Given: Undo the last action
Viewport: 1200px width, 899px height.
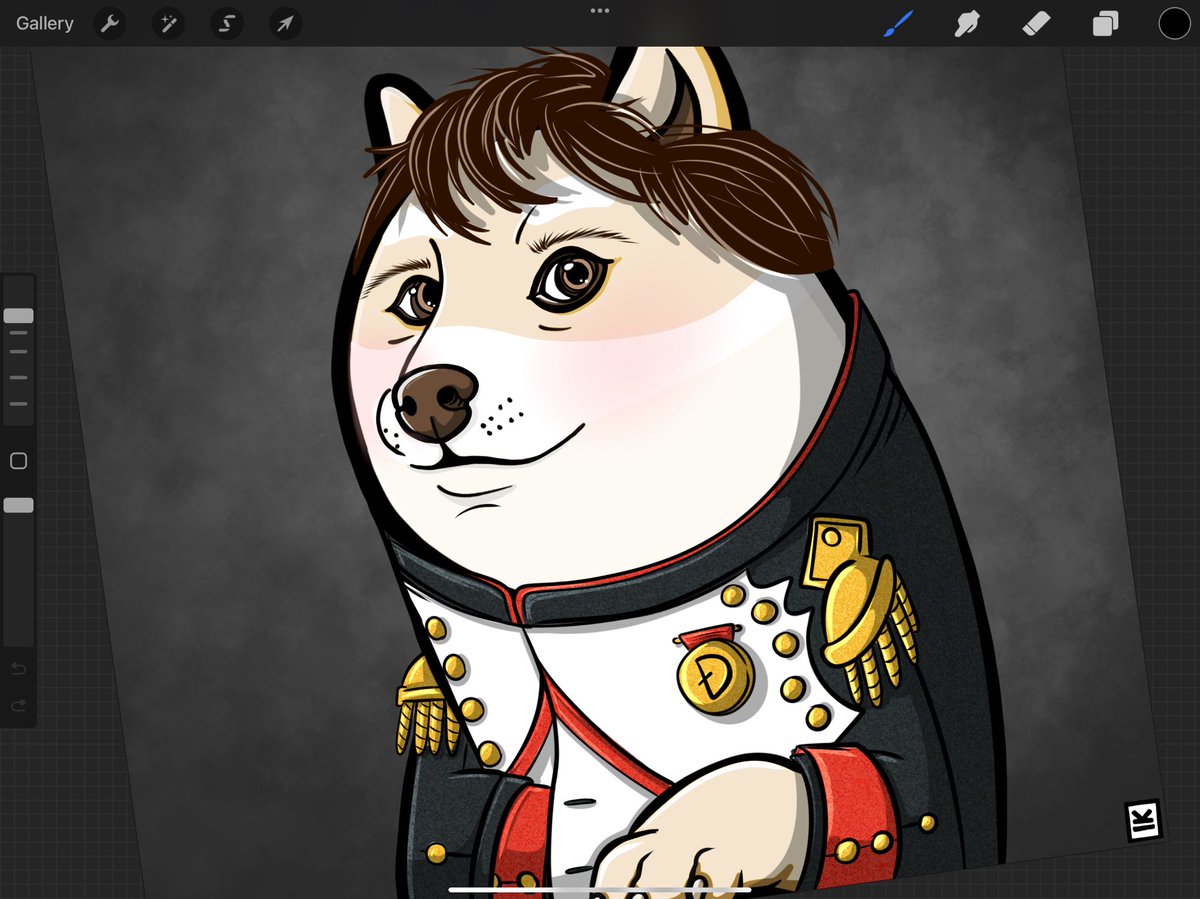Looking at the screenshot, I should click(18, 669).
